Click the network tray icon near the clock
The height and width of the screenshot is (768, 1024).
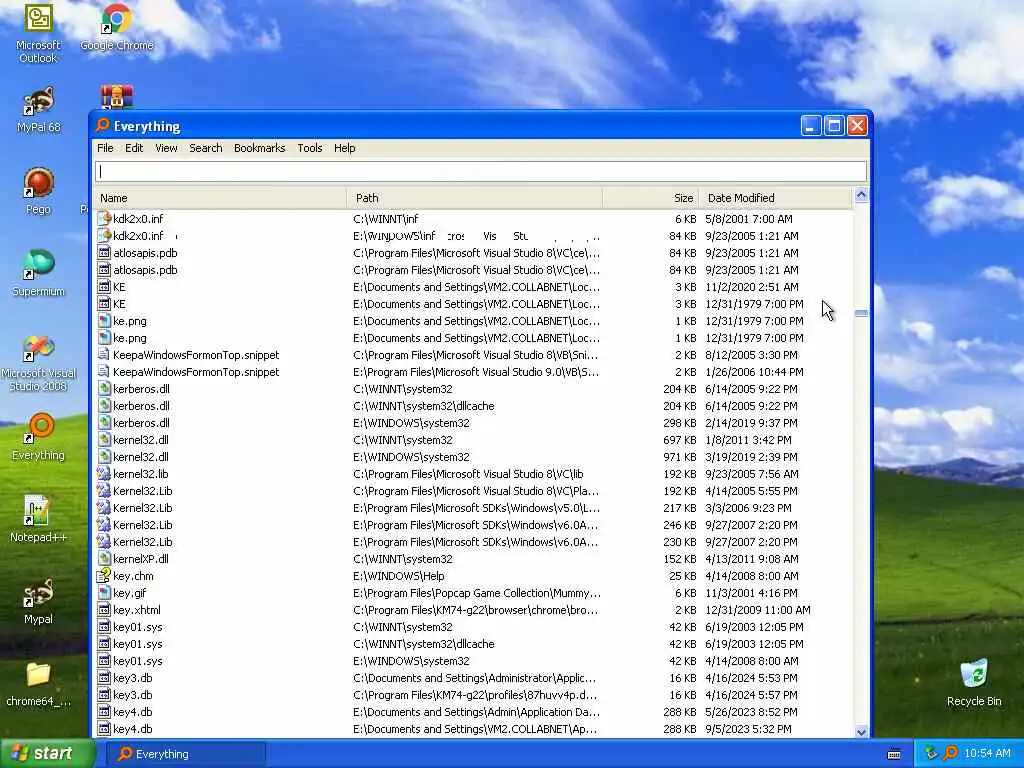931,754
